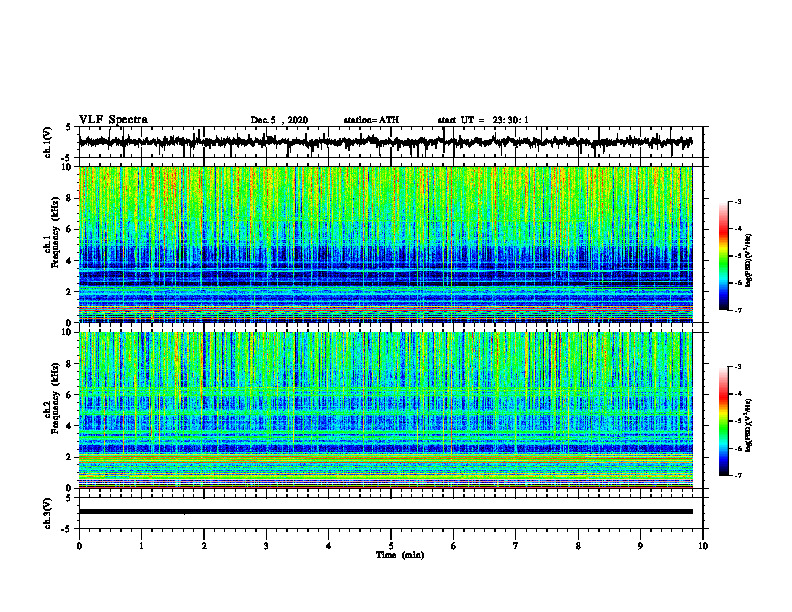Click the "-3" label on ch.1 color bar
Viewport: 792px width, 612px height.
tap(738, 201)
